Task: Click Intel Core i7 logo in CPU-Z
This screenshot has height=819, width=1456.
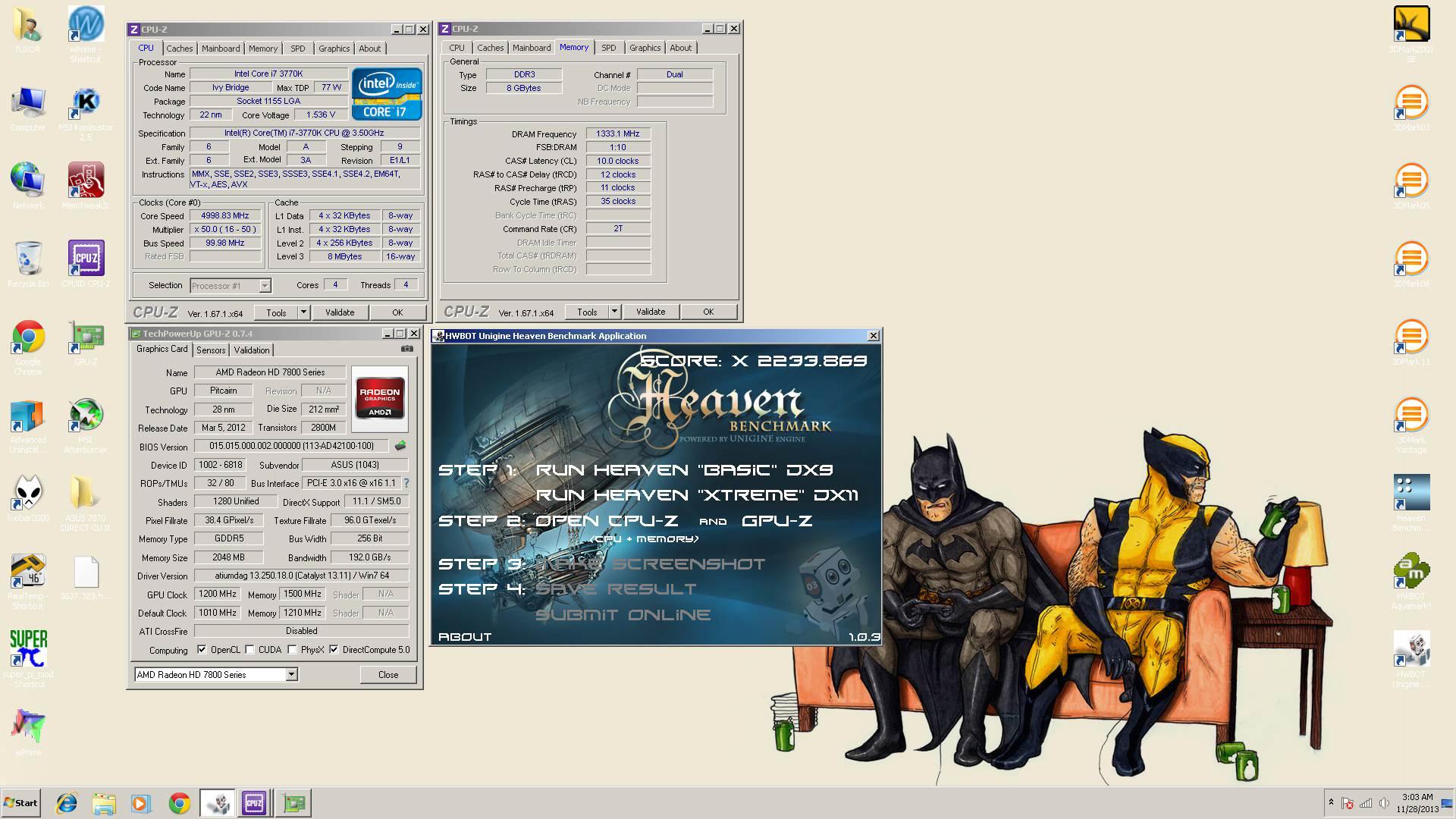Action: click(387, 94)
